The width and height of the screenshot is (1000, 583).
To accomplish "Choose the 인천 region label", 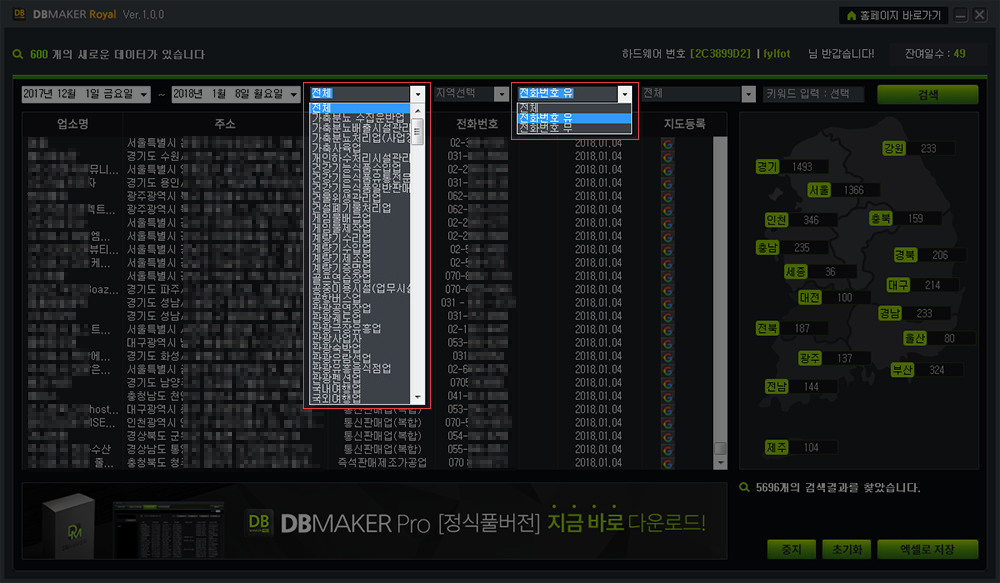I will (776, 220).
